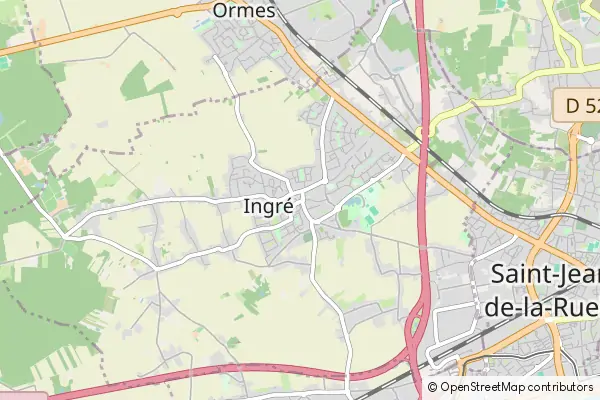
Task: Select the Ingré town label
Action: 268,206
